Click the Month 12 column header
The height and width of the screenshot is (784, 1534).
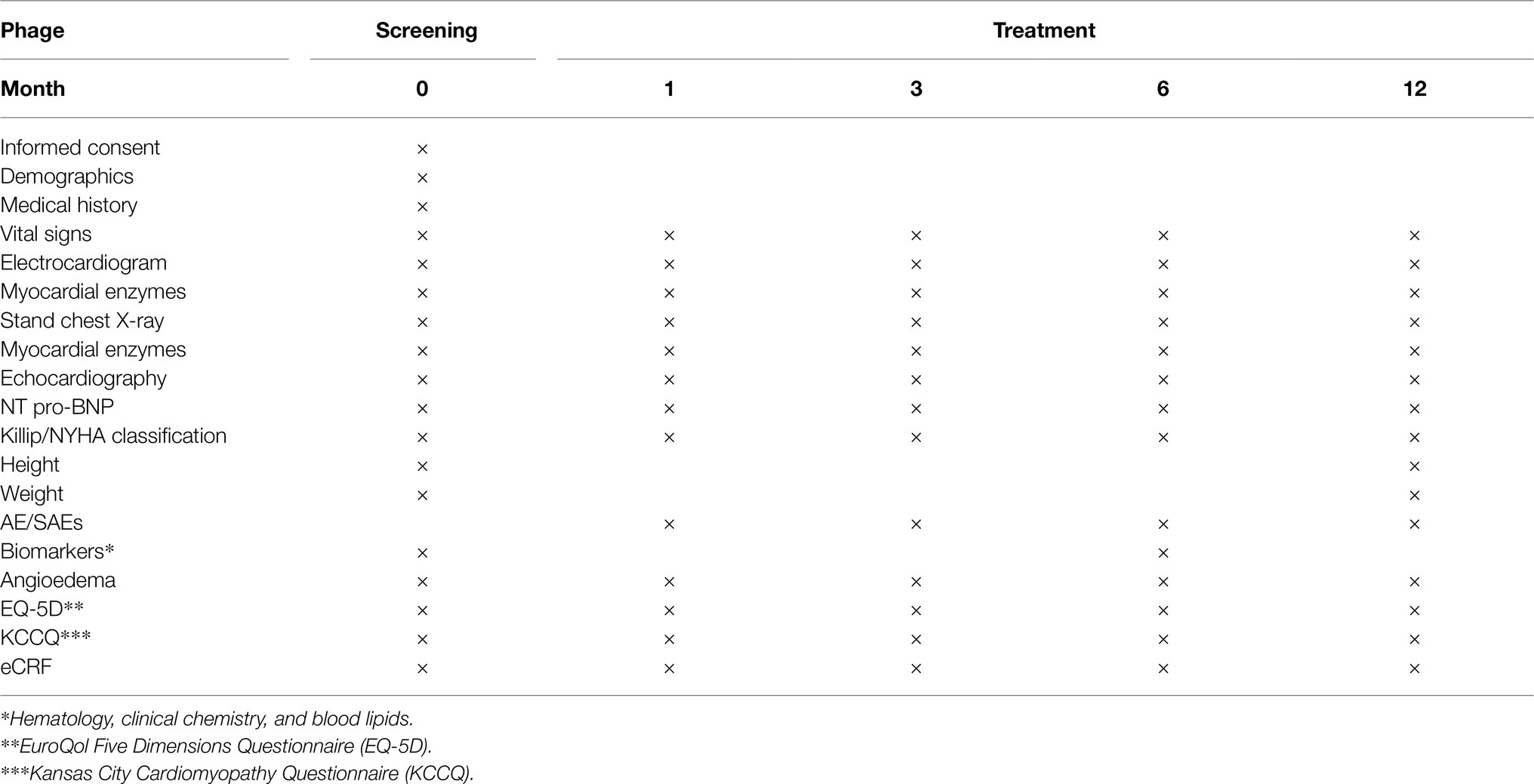click(x=1414, y=89)
